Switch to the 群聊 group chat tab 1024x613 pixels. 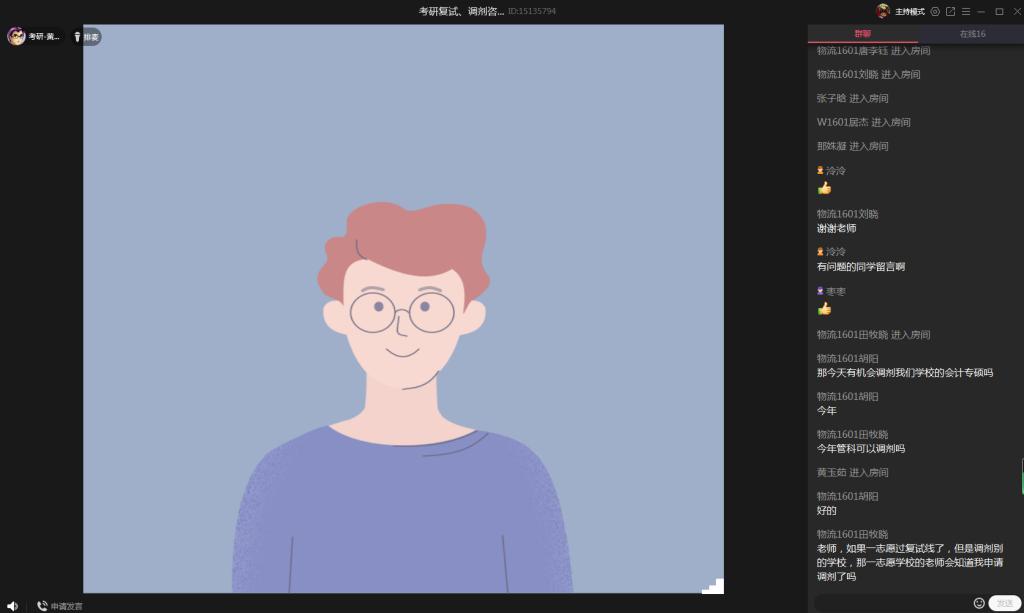(x=862, y=34)
